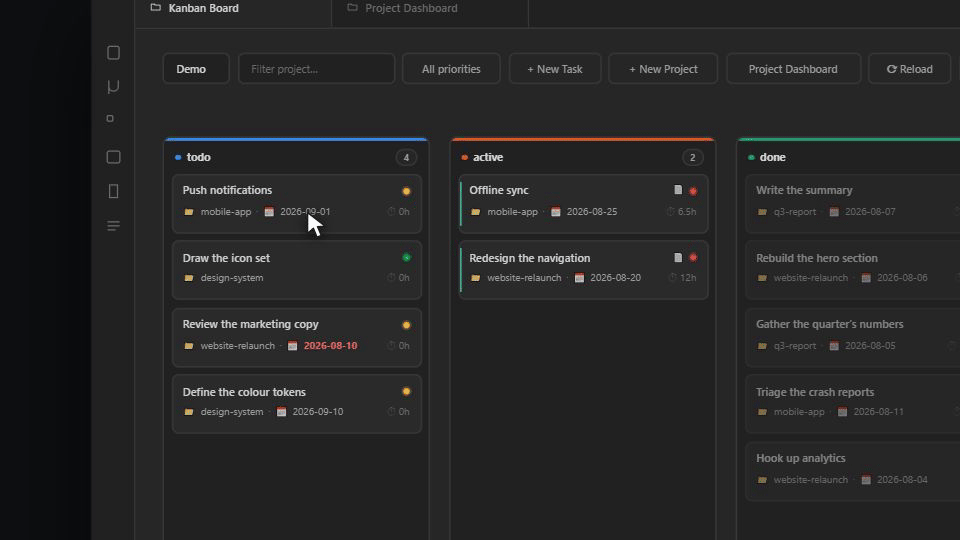The image size is (960, 540).
Task: Create a task with + New Task
Action: [555, 69]
